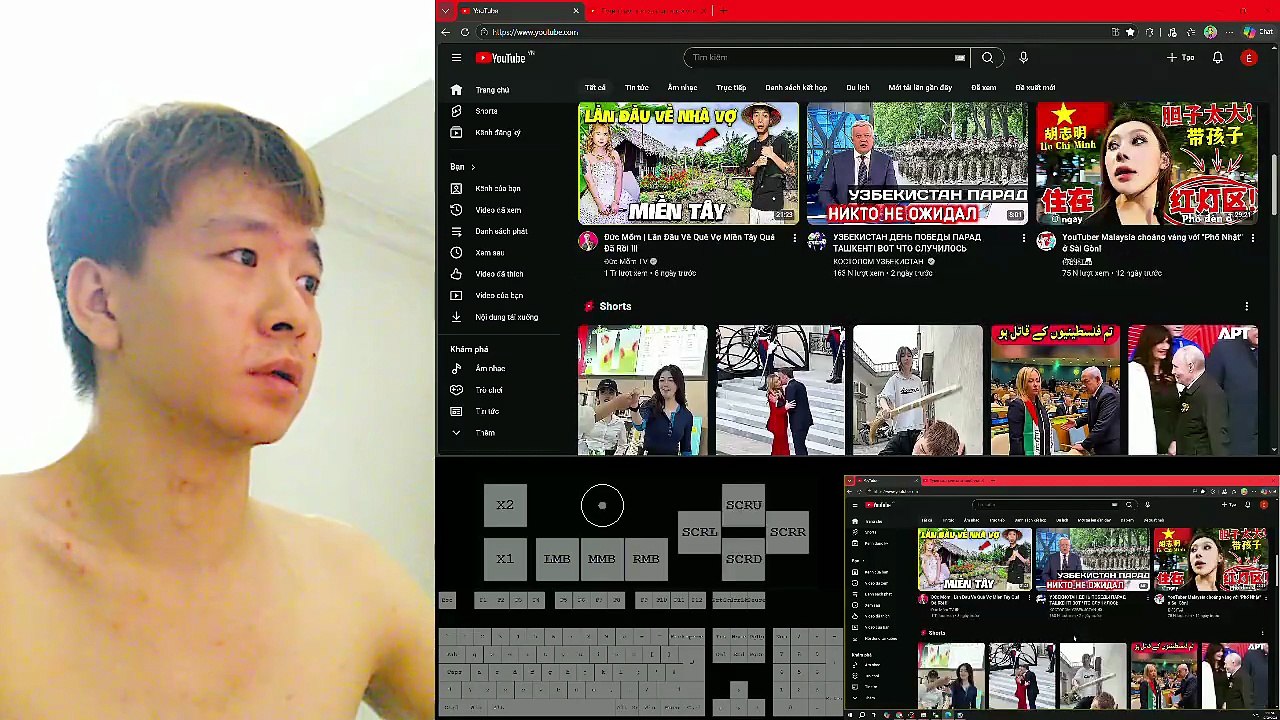
Task: Open the Lần Đầu Về Nhà Vợ thumbnail
Action: (688, 163)
